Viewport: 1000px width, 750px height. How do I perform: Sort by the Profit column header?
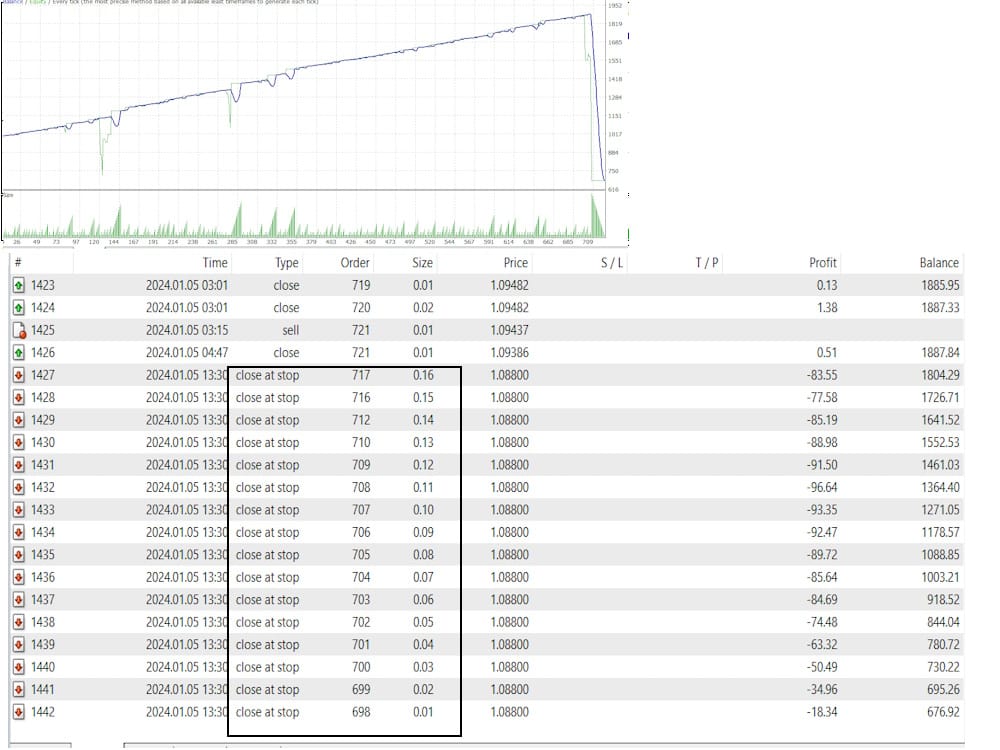tap(822, 263)
